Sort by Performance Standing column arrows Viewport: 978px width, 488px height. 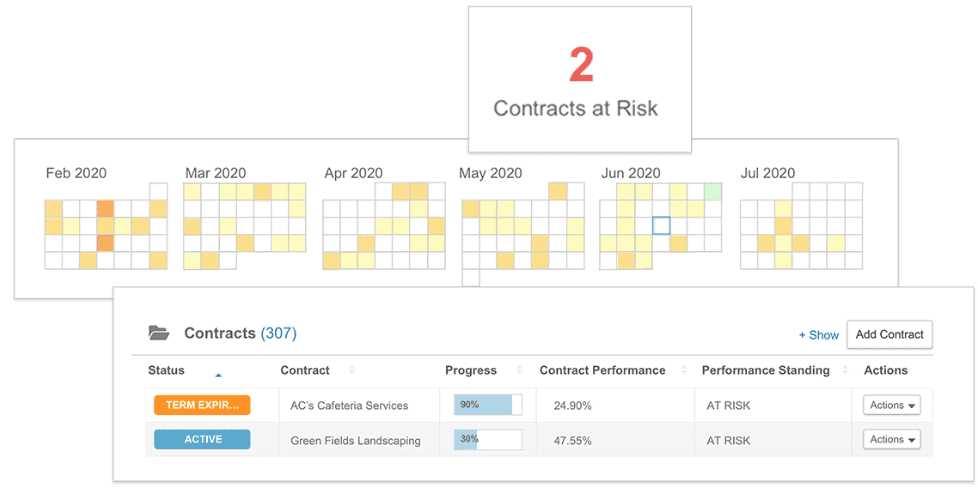point(845,371)
